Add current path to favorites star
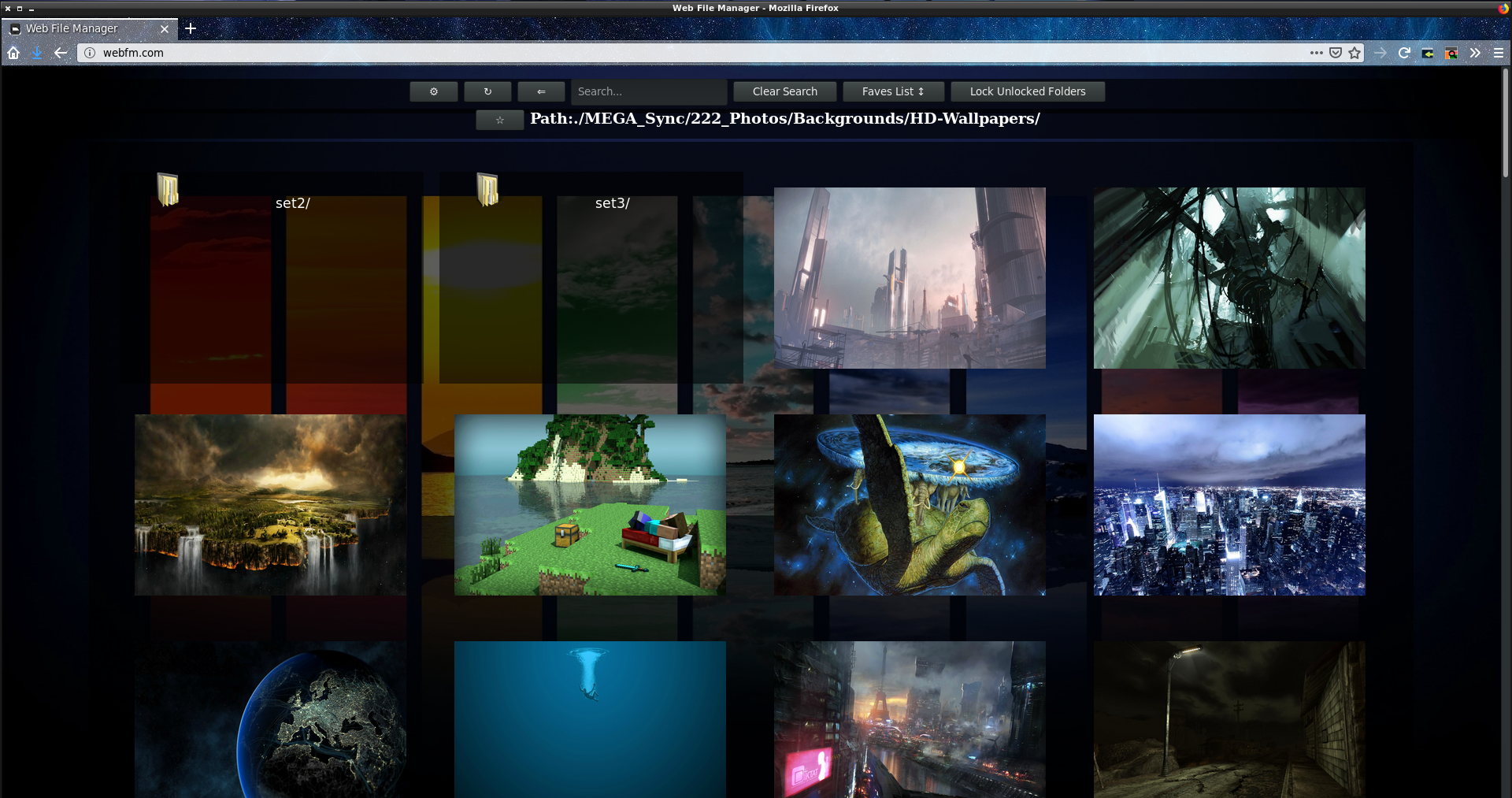The height and width of the screenshot is (798, 1512). [x=499, y=120]
